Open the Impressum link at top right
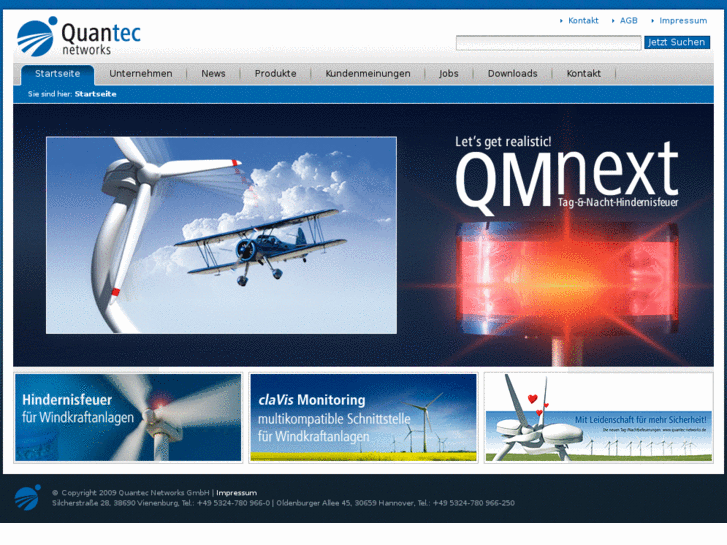Image resolution: width=727 pixels, height=545 pixels. [683, 20]
